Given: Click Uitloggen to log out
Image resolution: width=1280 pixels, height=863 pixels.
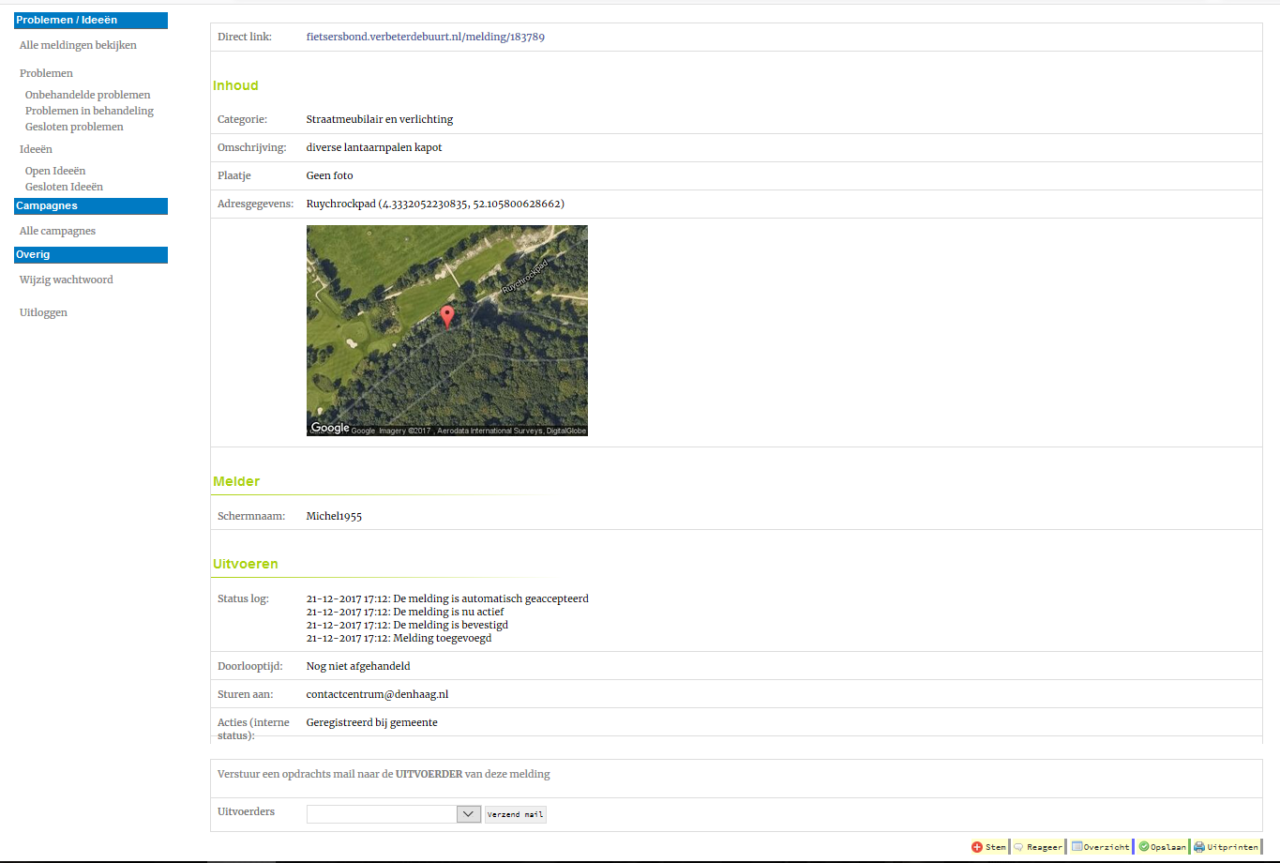Looking at the screenshot, I should 43,313.
